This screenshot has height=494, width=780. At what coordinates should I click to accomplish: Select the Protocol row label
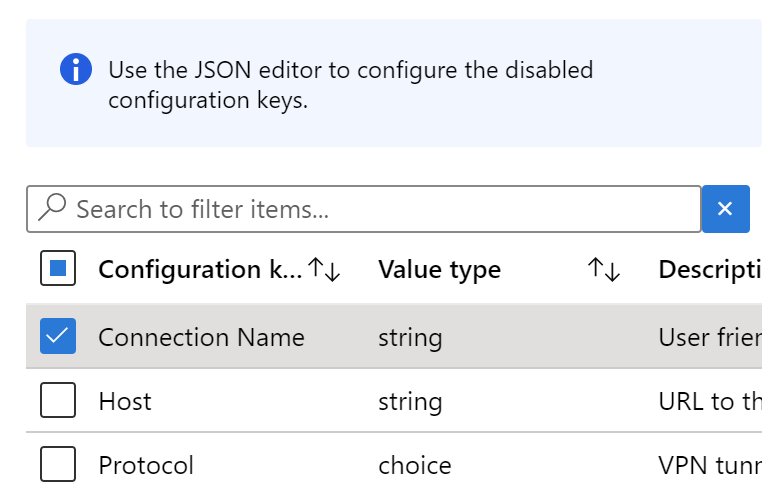click(146, 465)
